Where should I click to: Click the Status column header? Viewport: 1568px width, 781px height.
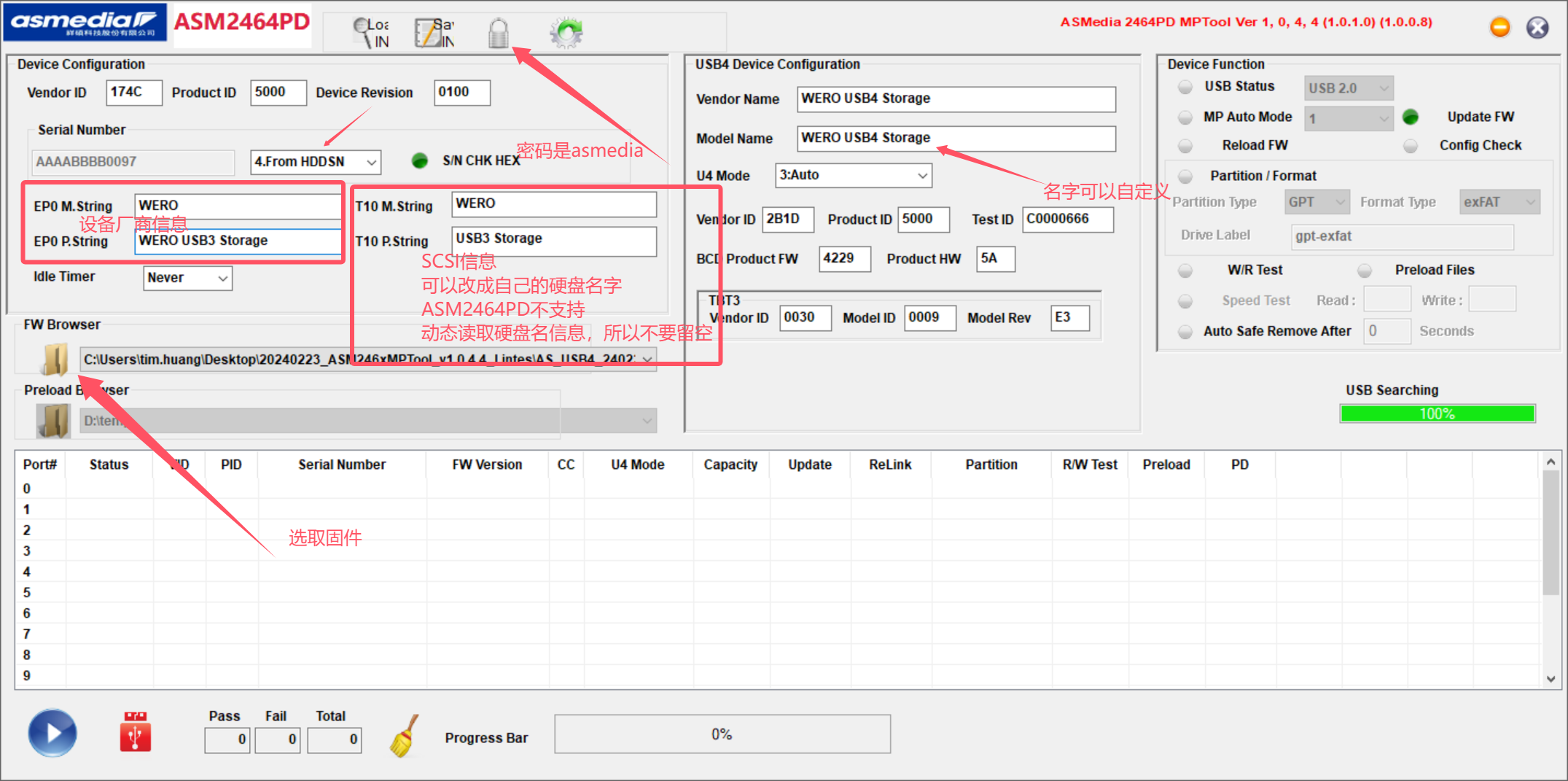[x=109, y=465]
